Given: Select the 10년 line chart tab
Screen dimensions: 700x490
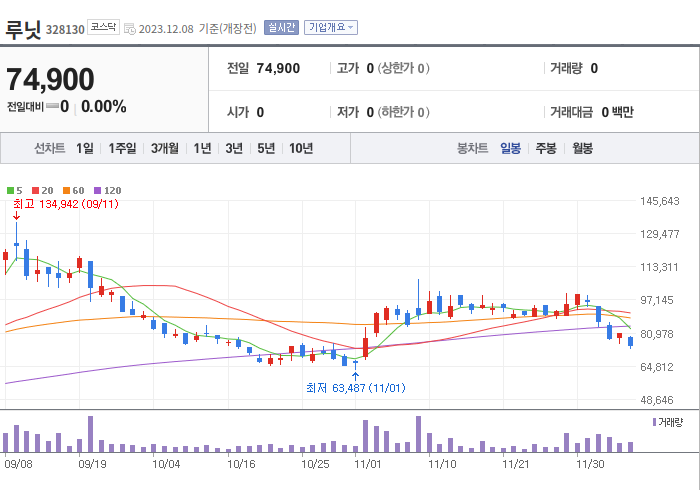Looking at the screenshot, I should pyautogui.click(x=301, y=148).
